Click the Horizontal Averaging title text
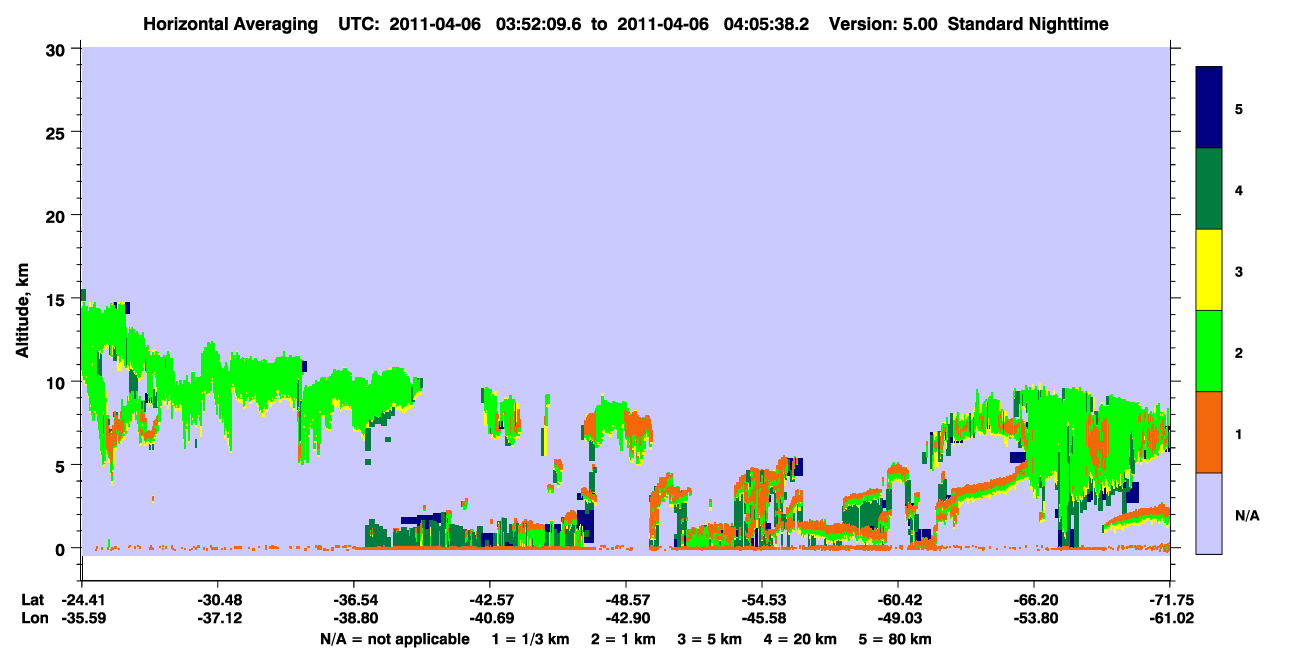Screen dimensions: 1300x667 (x=227, y=23)
